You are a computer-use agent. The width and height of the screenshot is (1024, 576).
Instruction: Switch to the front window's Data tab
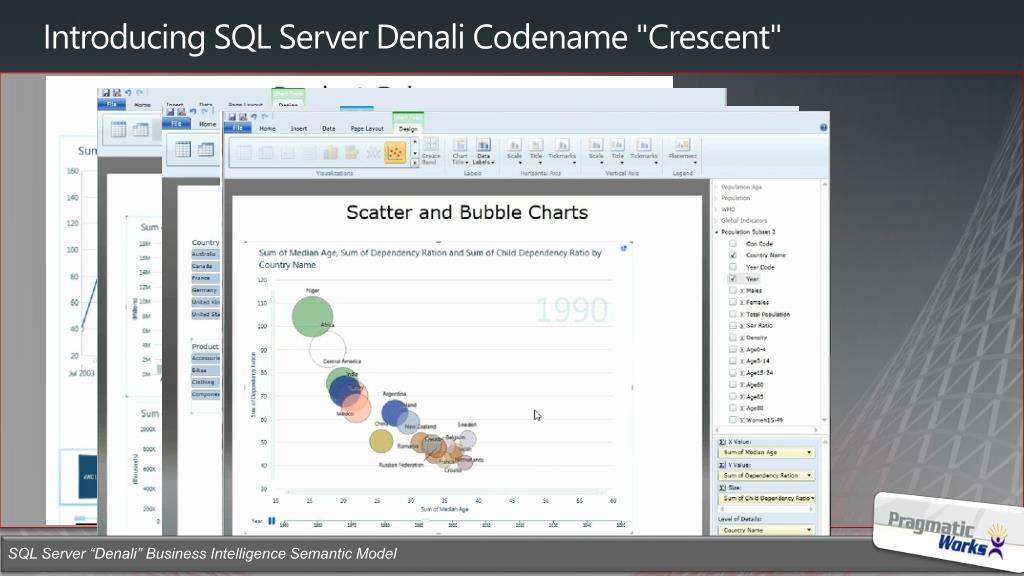click(x=328, y=128)
